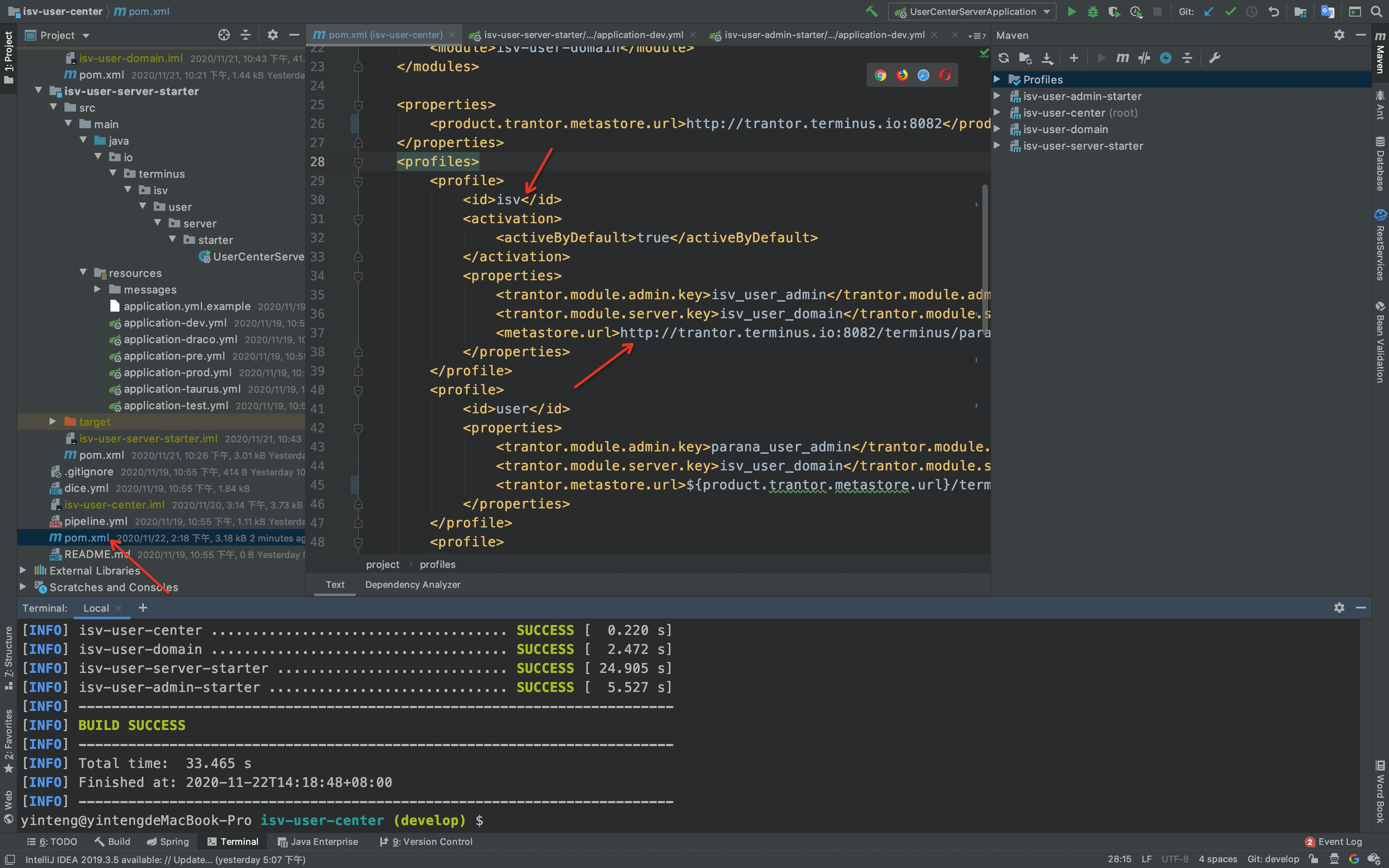Add a new terminal session tab
The height and width of the screenshot is (868, 1389).
click(143, 607)
